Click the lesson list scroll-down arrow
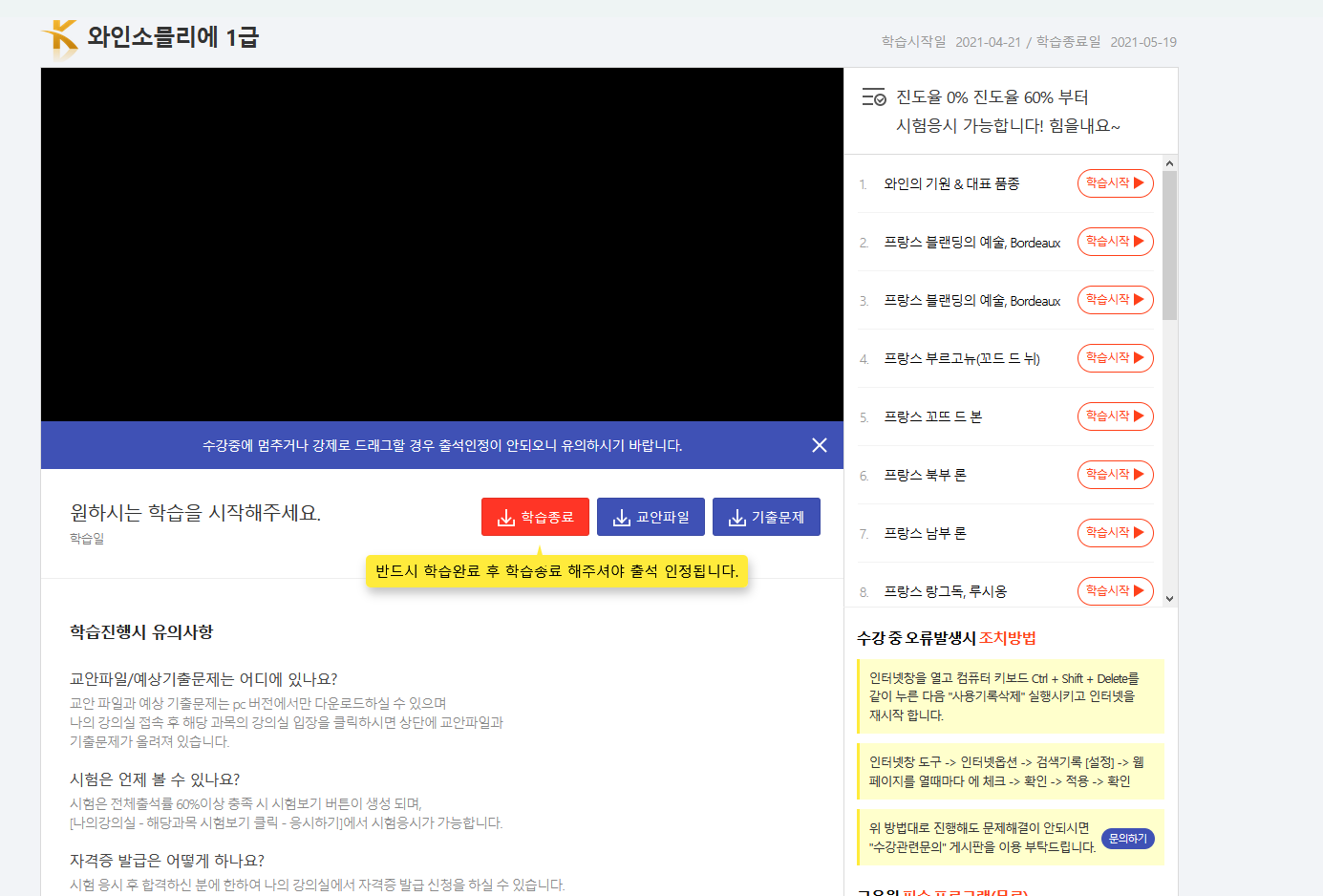The height and width of the screenshot is (896, 1323). pyautogui.click(x=1170, y=599)
